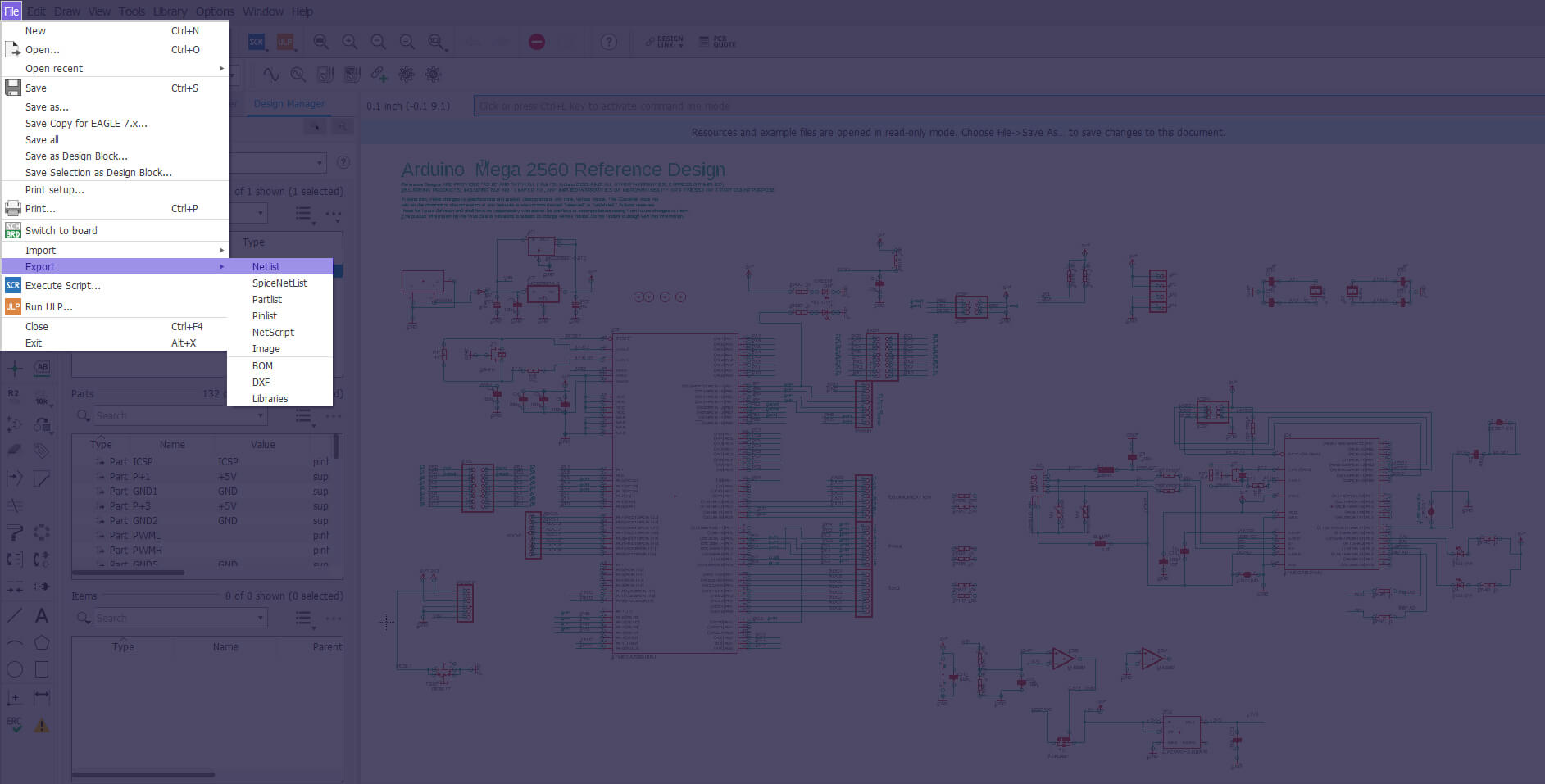Open the Edit menu
This screenshot has height=784, width=1545.
36,11
